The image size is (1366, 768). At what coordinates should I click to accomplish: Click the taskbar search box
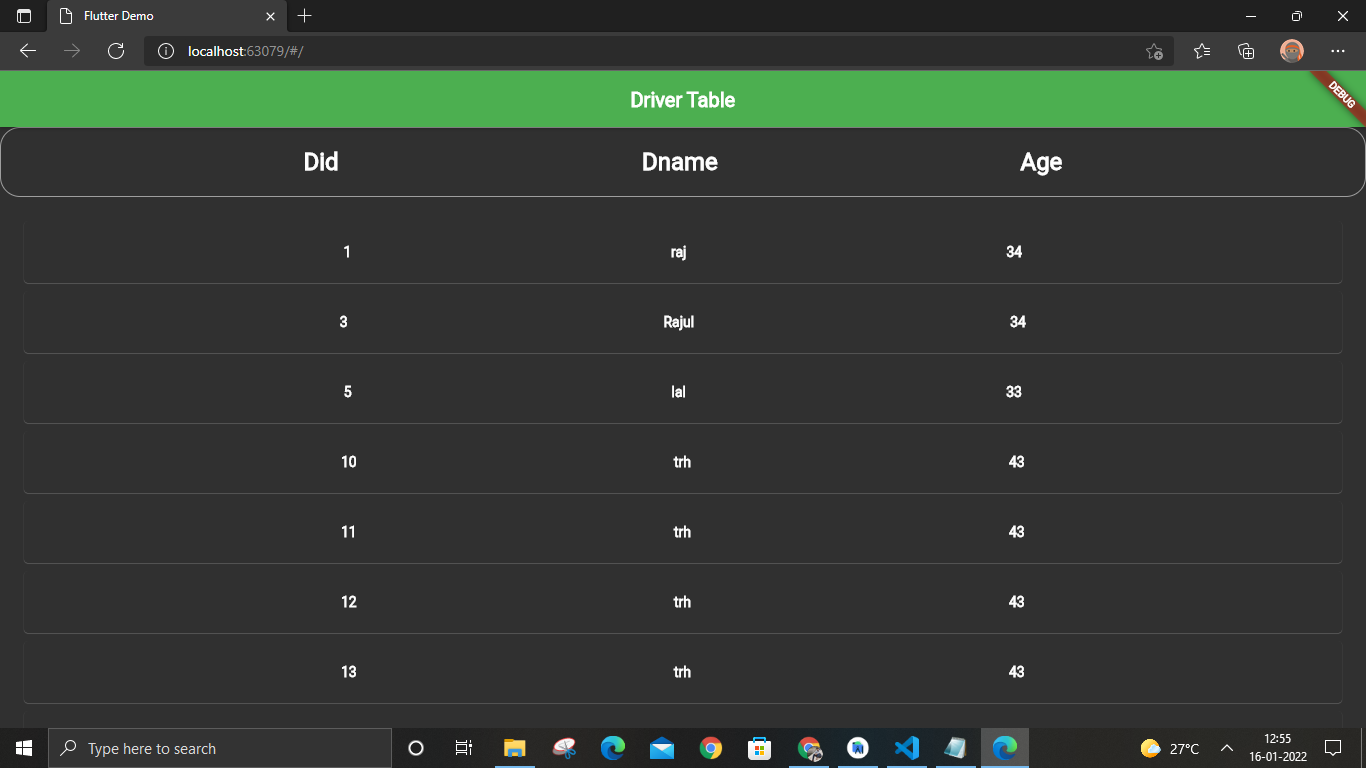[x=220, y=748]
